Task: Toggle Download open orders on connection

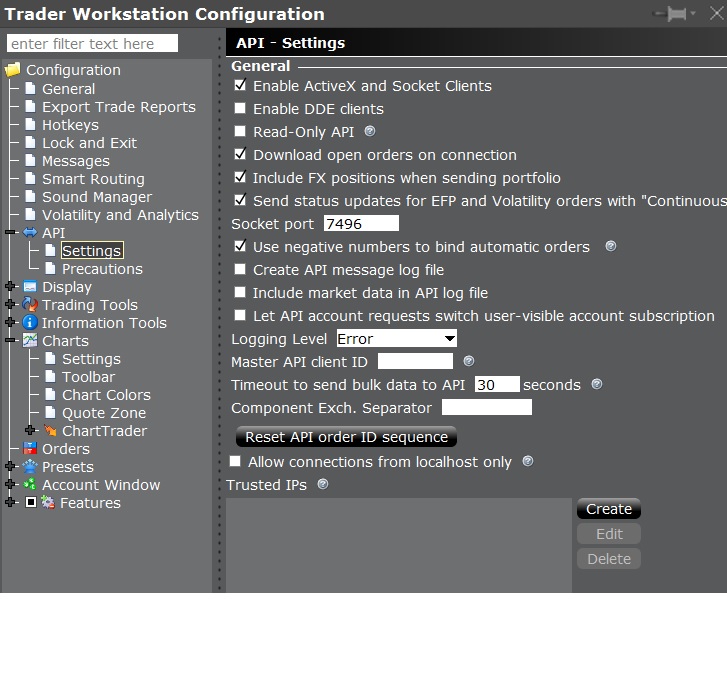Action: 240,154
